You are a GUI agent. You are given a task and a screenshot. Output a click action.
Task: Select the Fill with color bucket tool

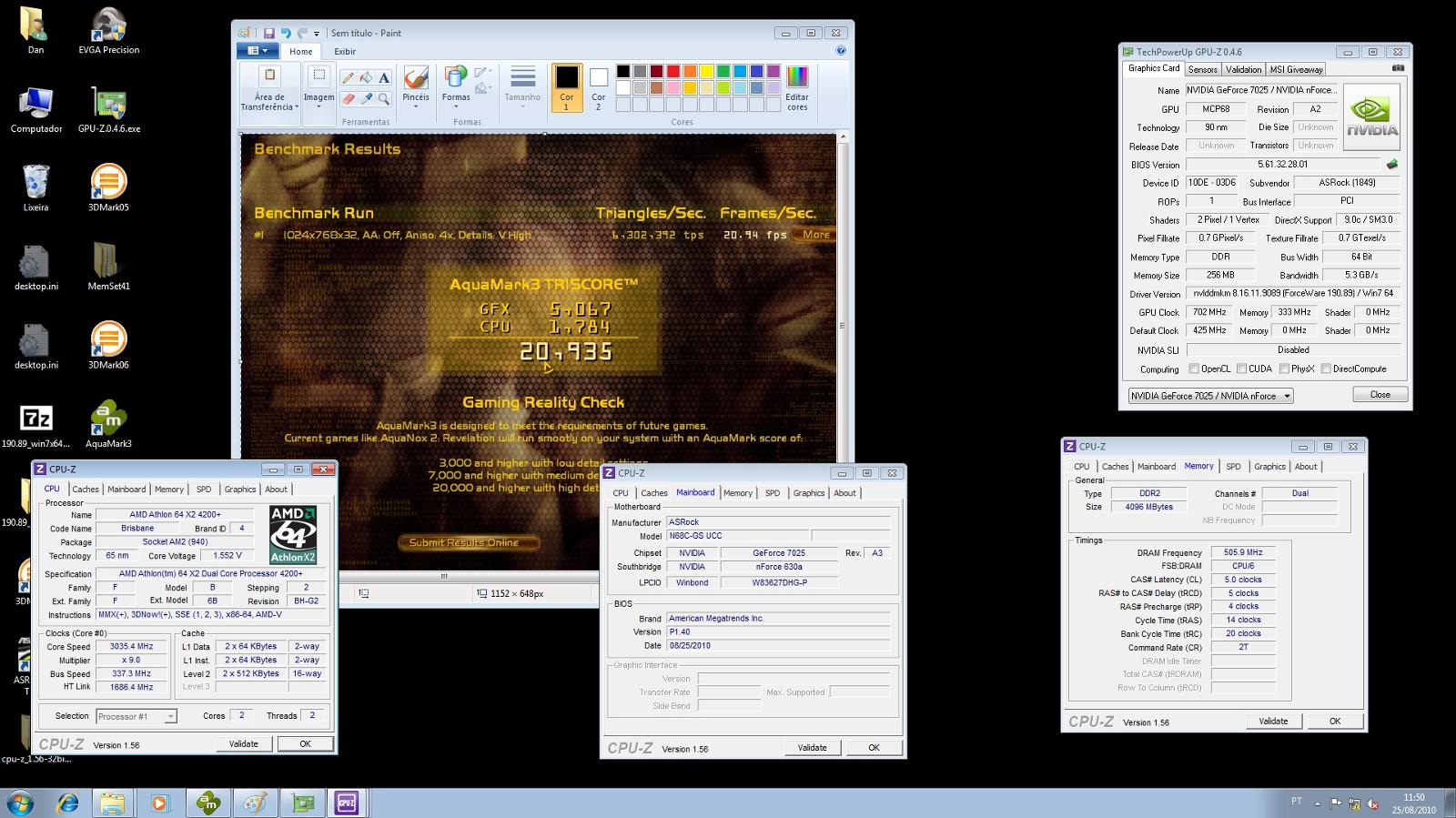[x=366, y=78]
